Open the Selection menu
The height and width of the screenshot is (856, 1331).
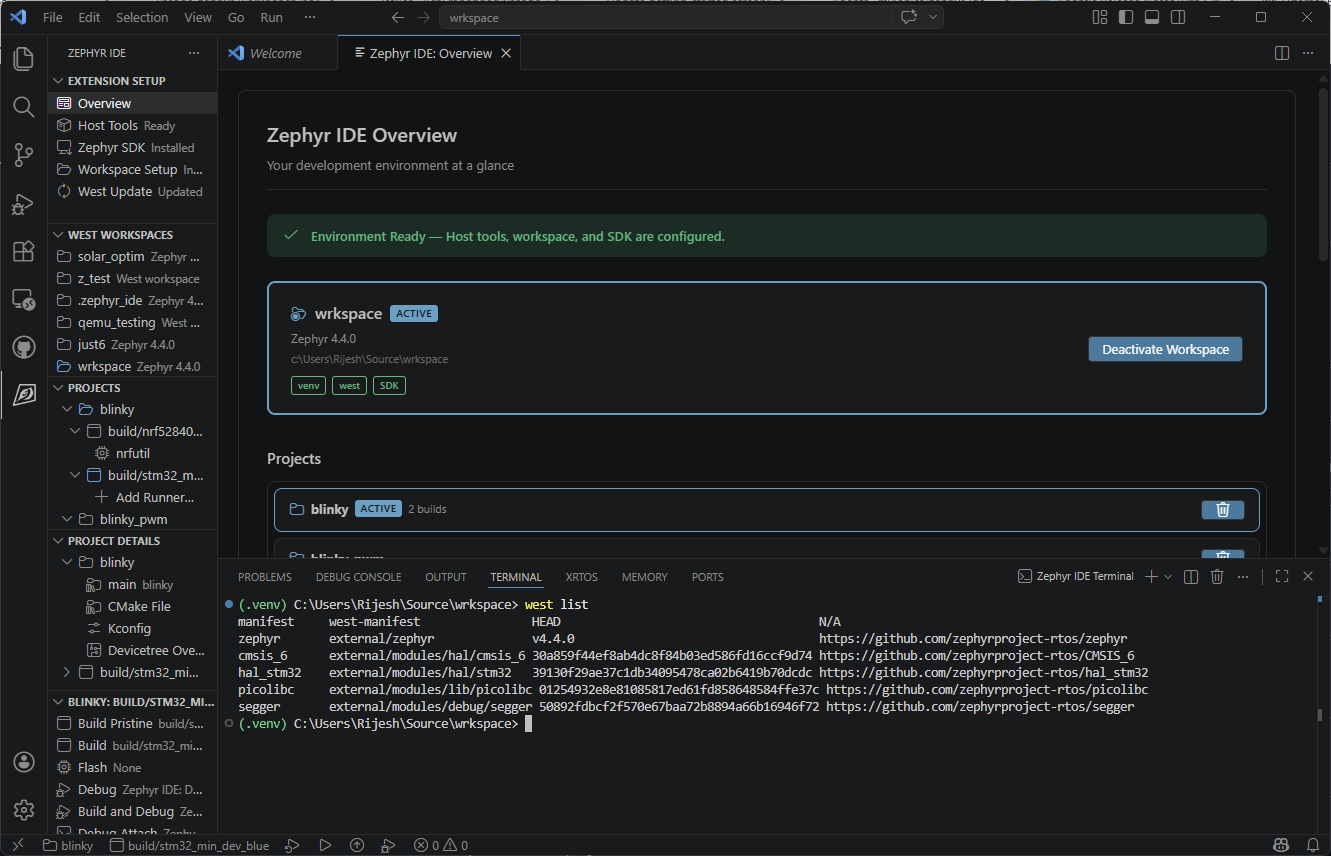click(x=142, y=17)
